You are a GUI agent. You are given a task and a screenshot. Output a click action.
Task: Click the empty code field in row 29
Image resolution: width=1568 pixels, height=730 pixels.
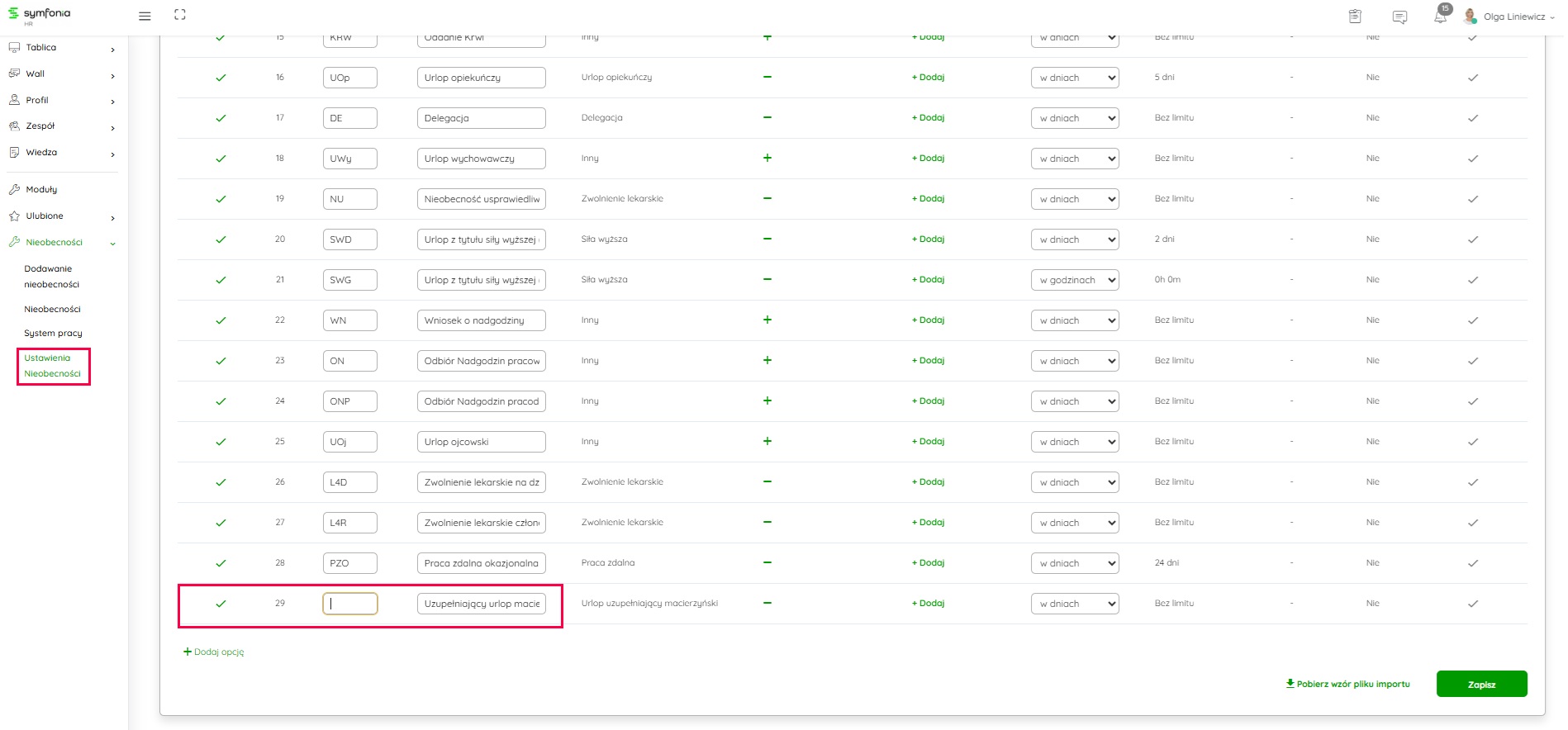click(349, 604)
